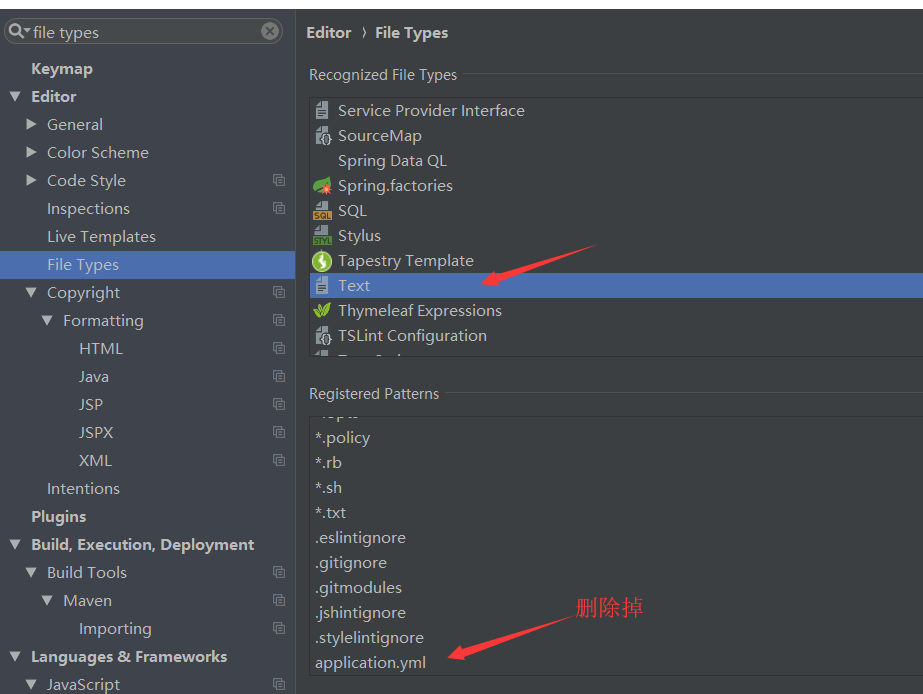Collapse the Editor tree section

click(14, 96)
